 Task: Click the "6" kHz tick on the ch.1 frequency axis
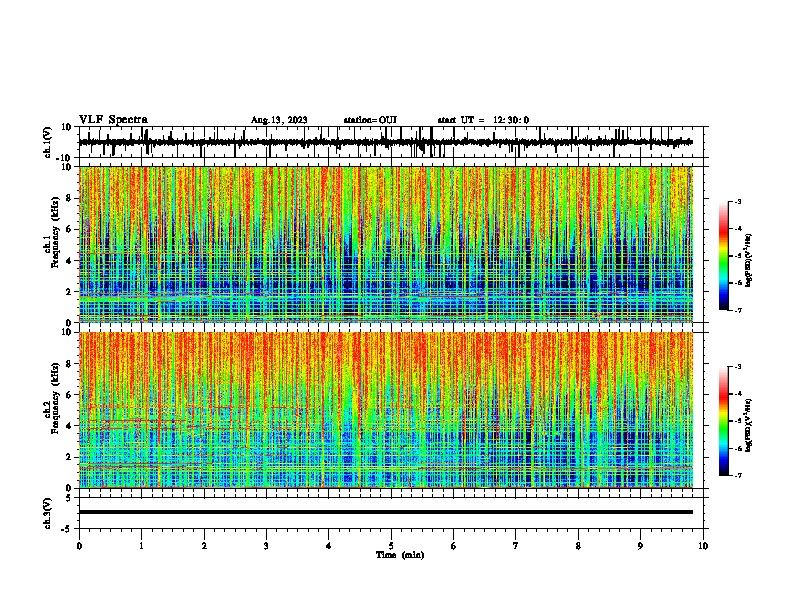pos(69,229)
